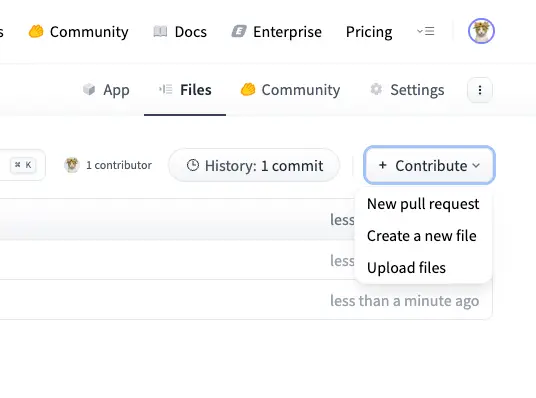Open the Enterprise link in top navigation
This screenshot has width=536, height=398.
[277, 32]
